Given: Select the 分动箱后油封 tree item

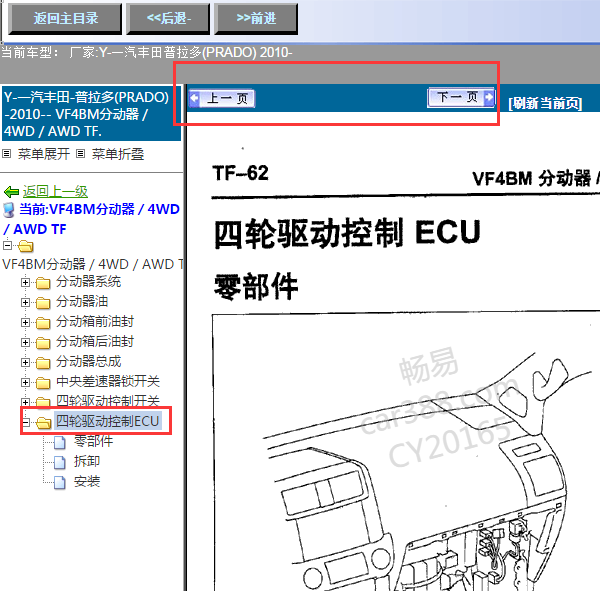Looking at the screenshot, I should (95, 341).
